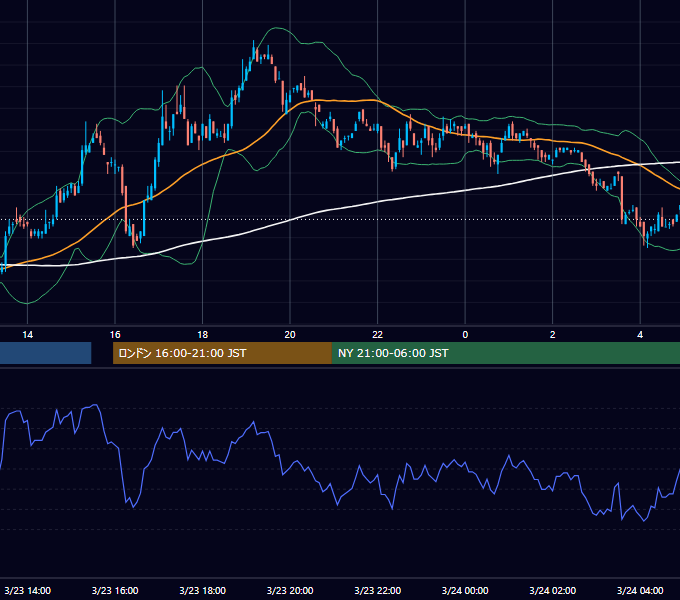Click the 3/23 20:00 date label
This screenshot has width=680, height=600.
click(x=290, y=590)
